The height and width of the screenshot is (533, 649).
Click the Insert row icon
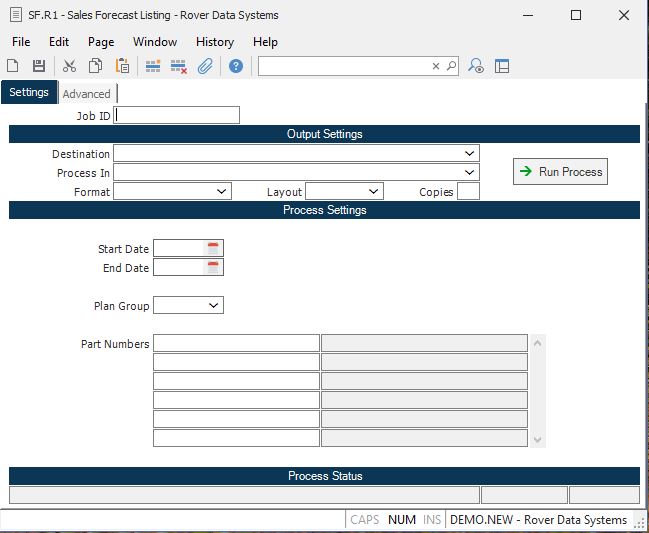pos(153,66)
